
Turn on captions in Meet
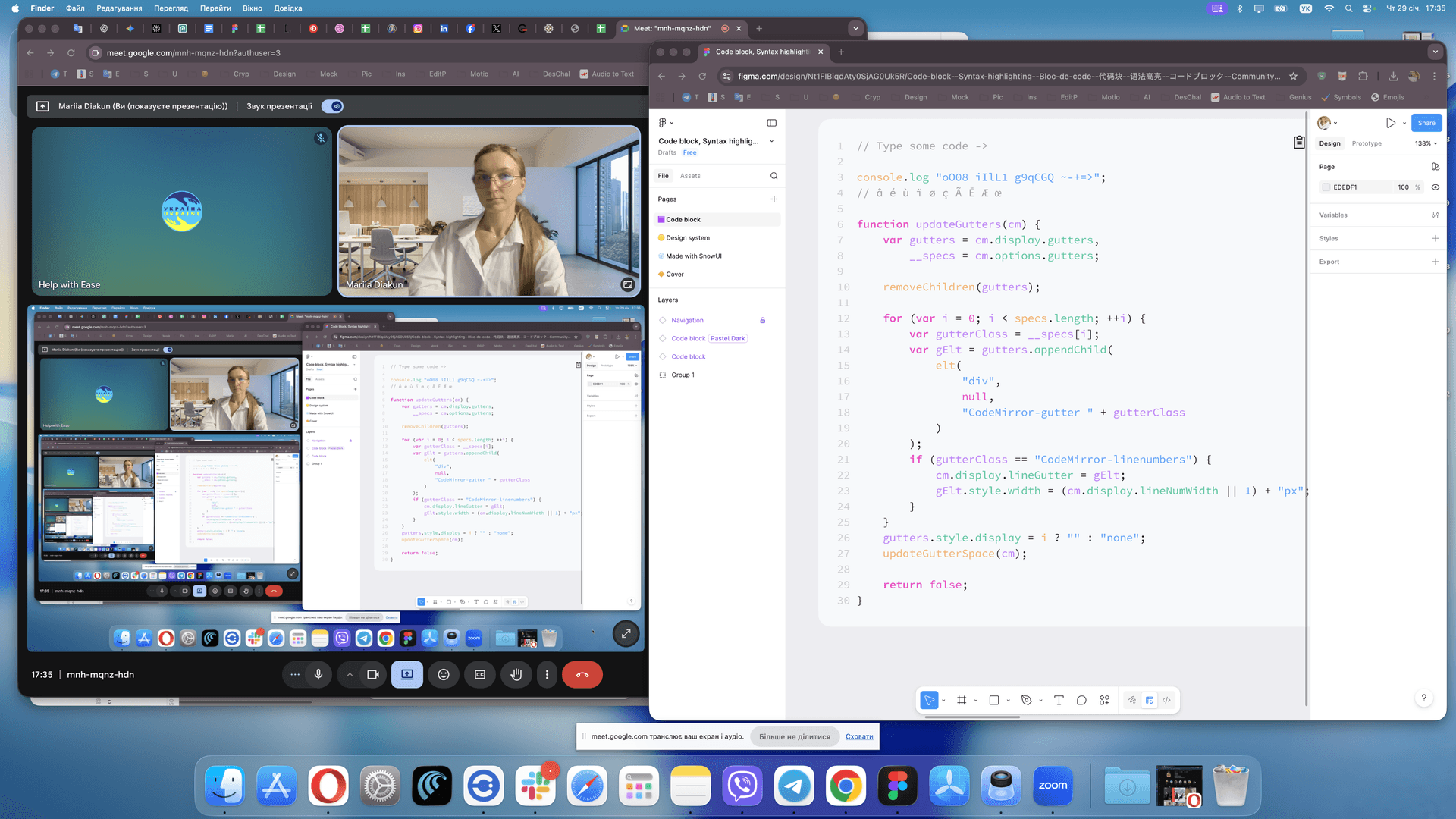click(480, 674)
